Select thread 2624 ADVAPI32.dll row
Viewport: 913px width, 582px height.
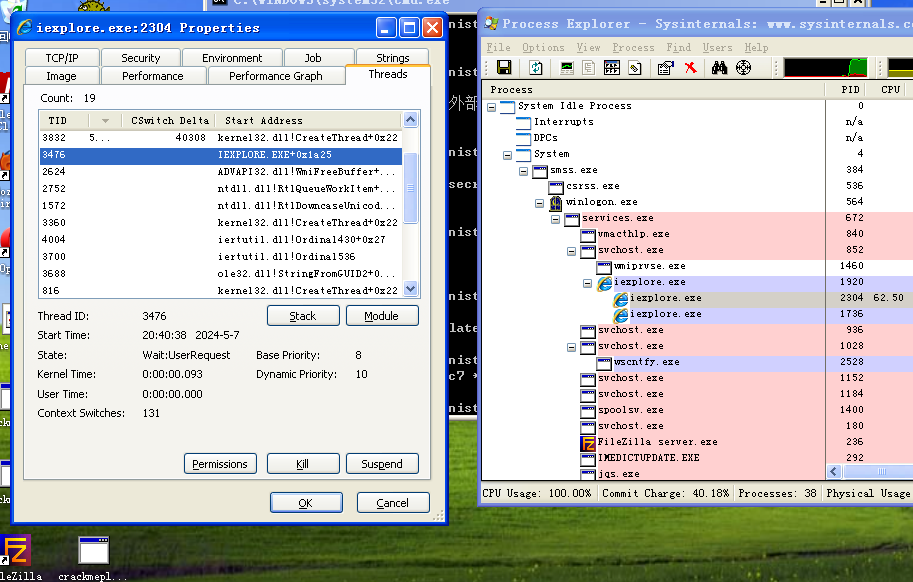(x=220, y=172)
